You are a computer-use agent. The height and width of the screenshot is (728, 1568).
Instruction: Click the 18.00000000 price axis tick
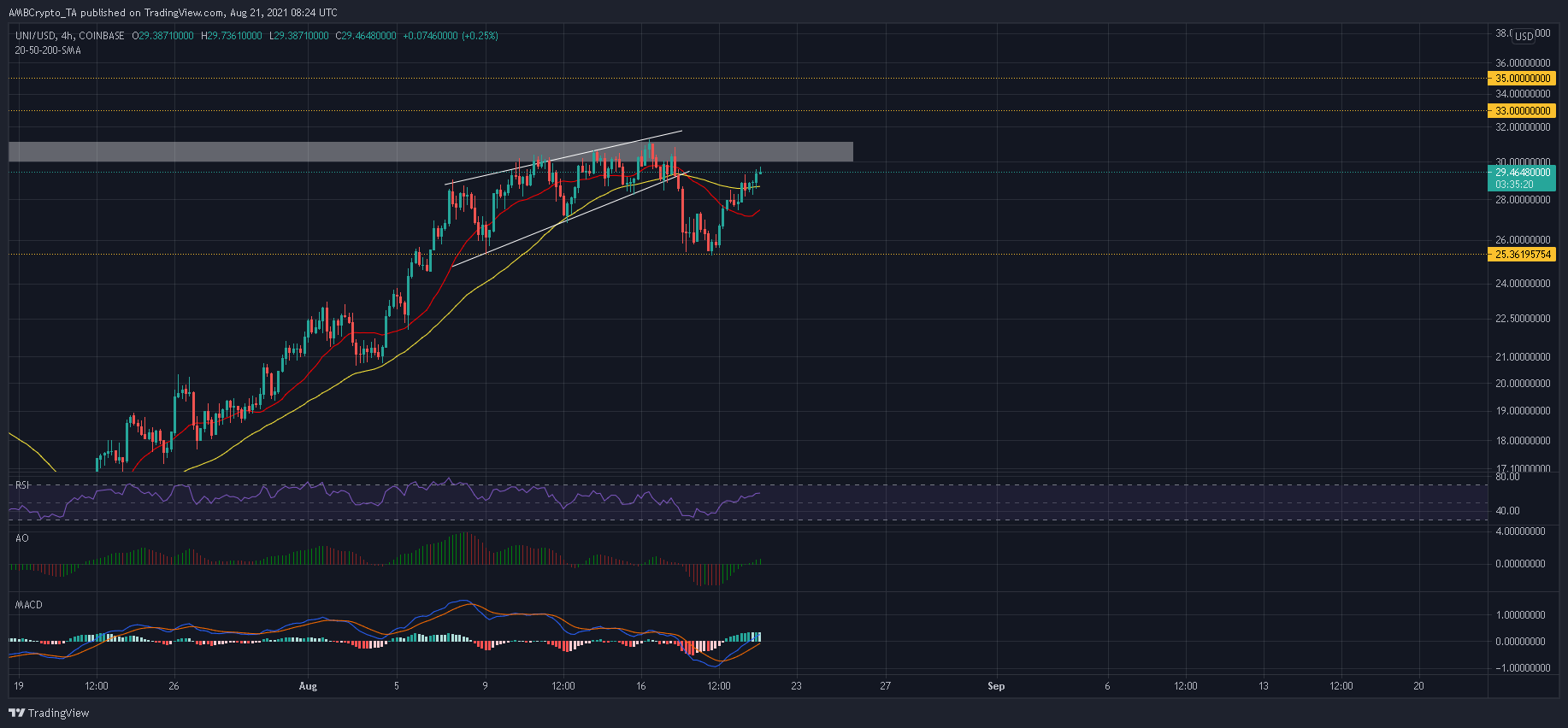tap(1523, 441)
